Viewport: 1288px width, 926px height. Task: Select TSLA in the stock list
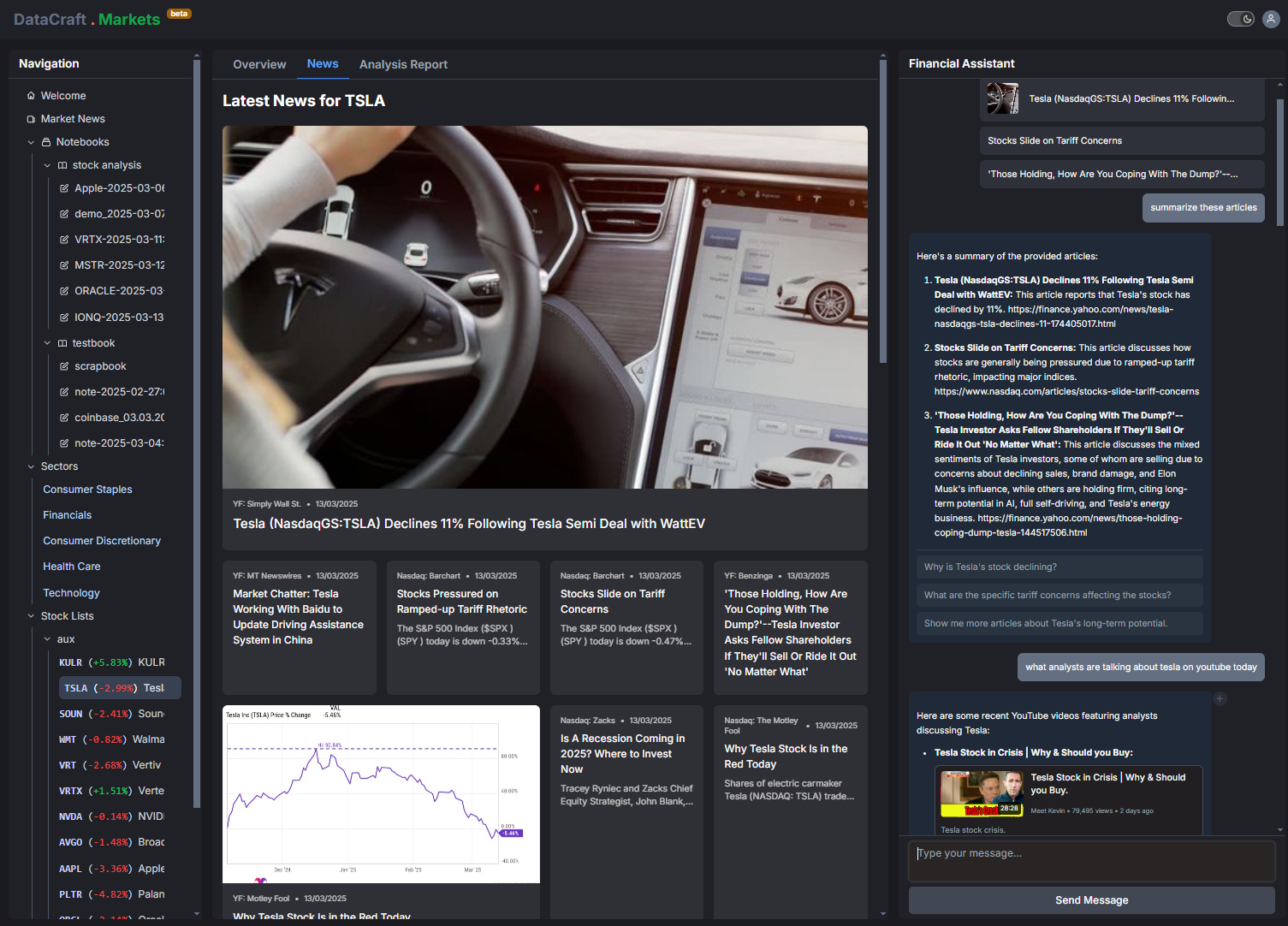tap(120, 688)
